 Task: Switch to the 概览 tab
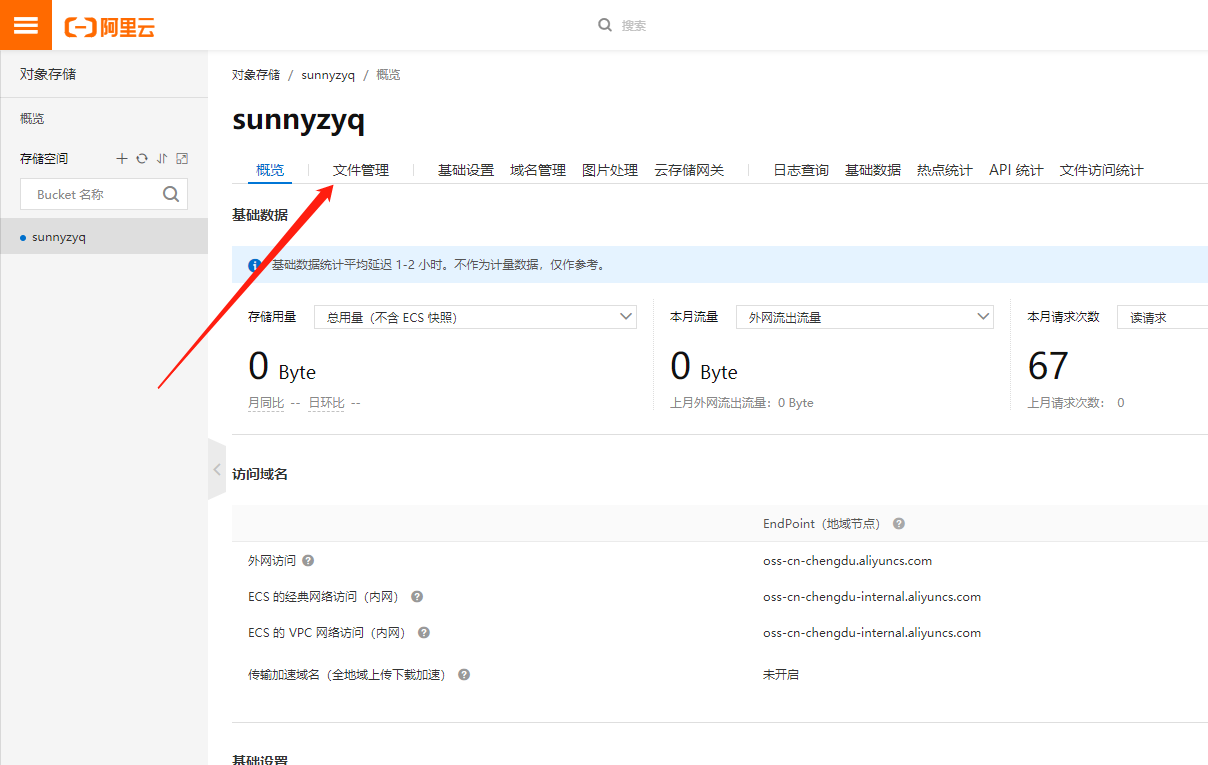[270, 170]
